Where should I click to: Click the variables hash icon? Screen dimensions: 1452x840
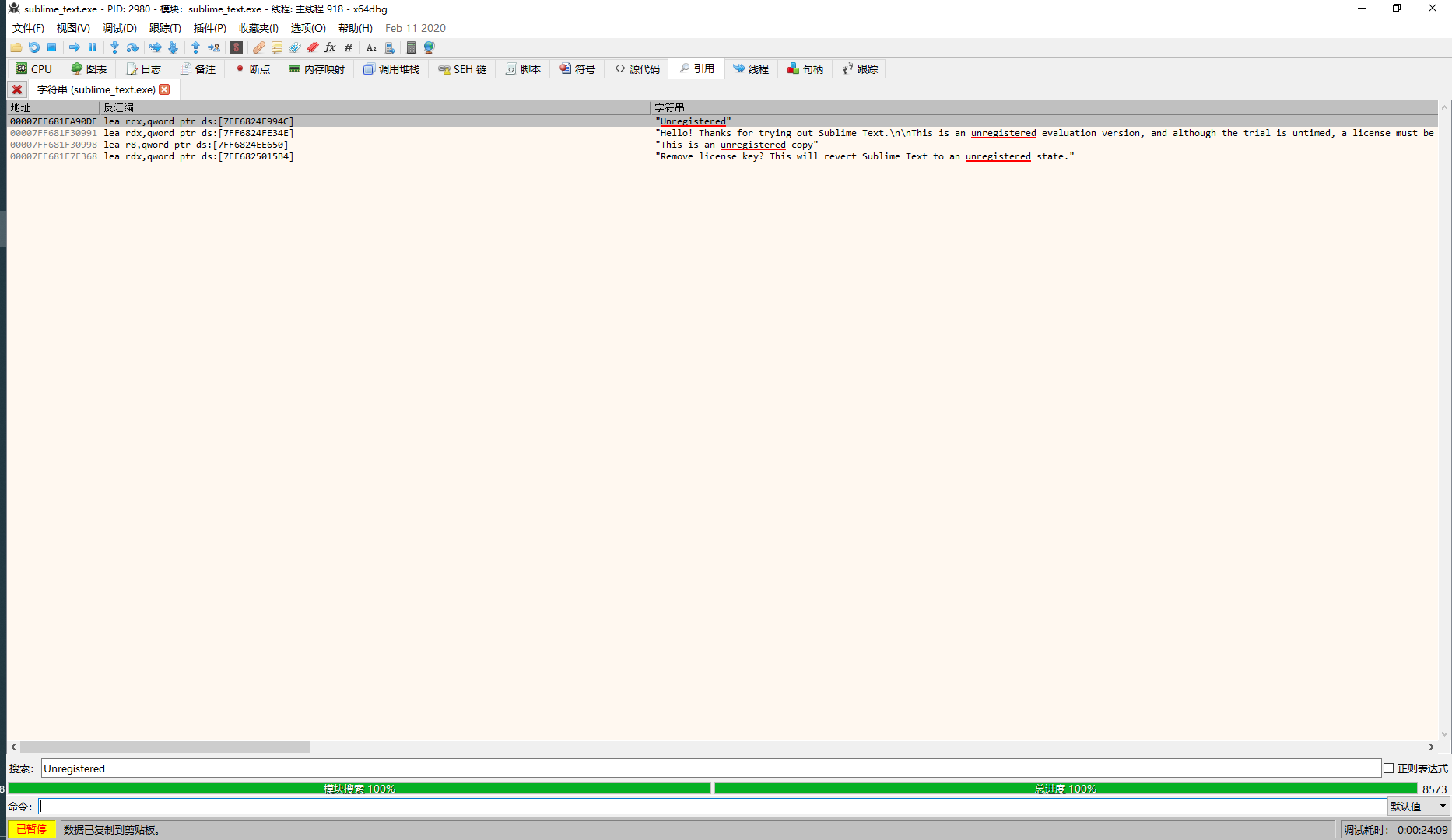tap(349, 47)
